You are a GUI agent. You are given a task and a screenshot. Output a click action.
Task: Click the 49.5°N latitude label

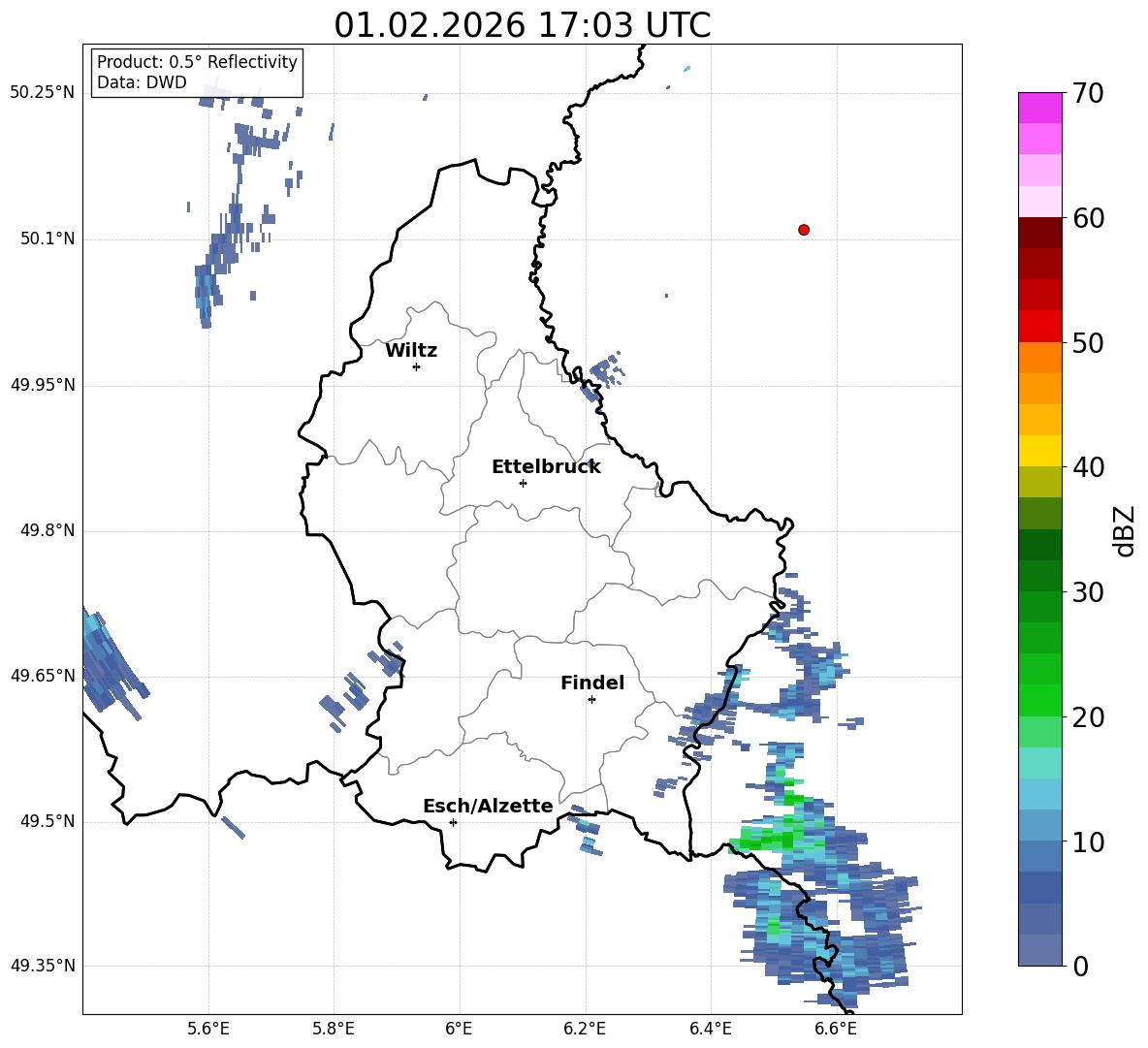(48, 821)
